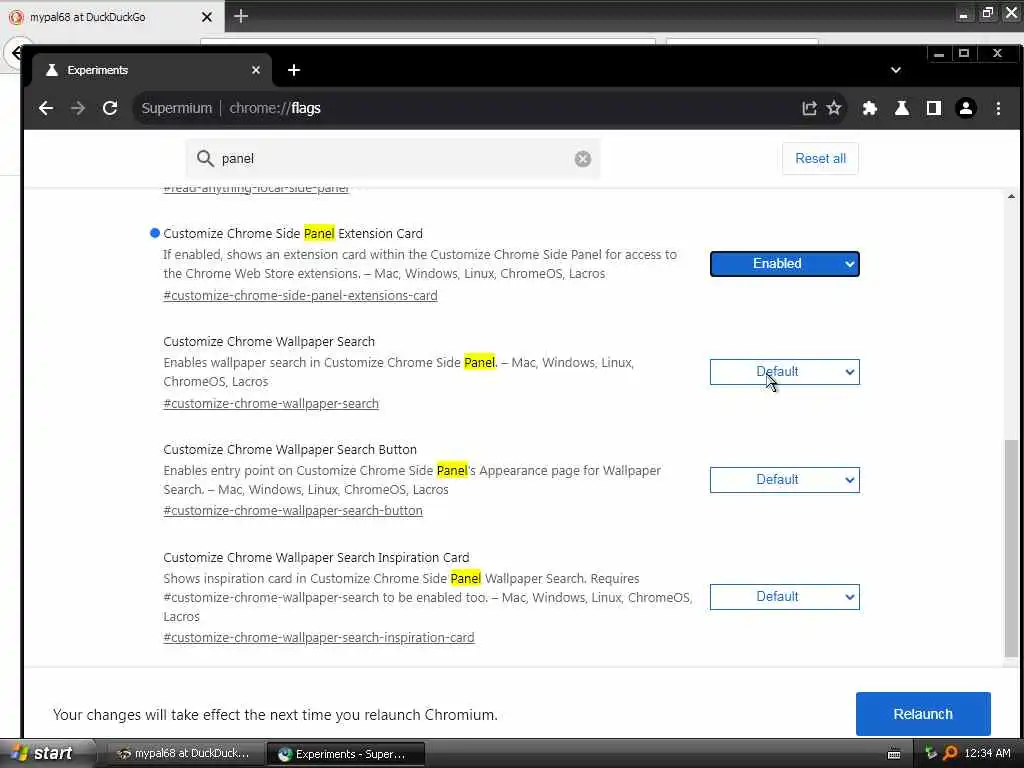Image resolution: width=1024 pixels, height=768 pixels.
Task: Click the orange magnifier tray icon
Action: [950, 754]
